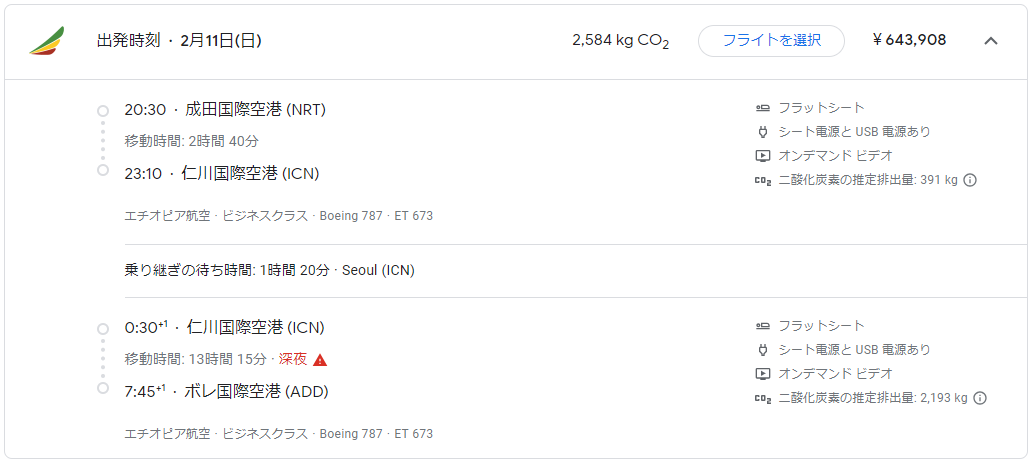
Task: Click the second leg CO2 icon
Action: pyautogui.click(x=763, y=398)
